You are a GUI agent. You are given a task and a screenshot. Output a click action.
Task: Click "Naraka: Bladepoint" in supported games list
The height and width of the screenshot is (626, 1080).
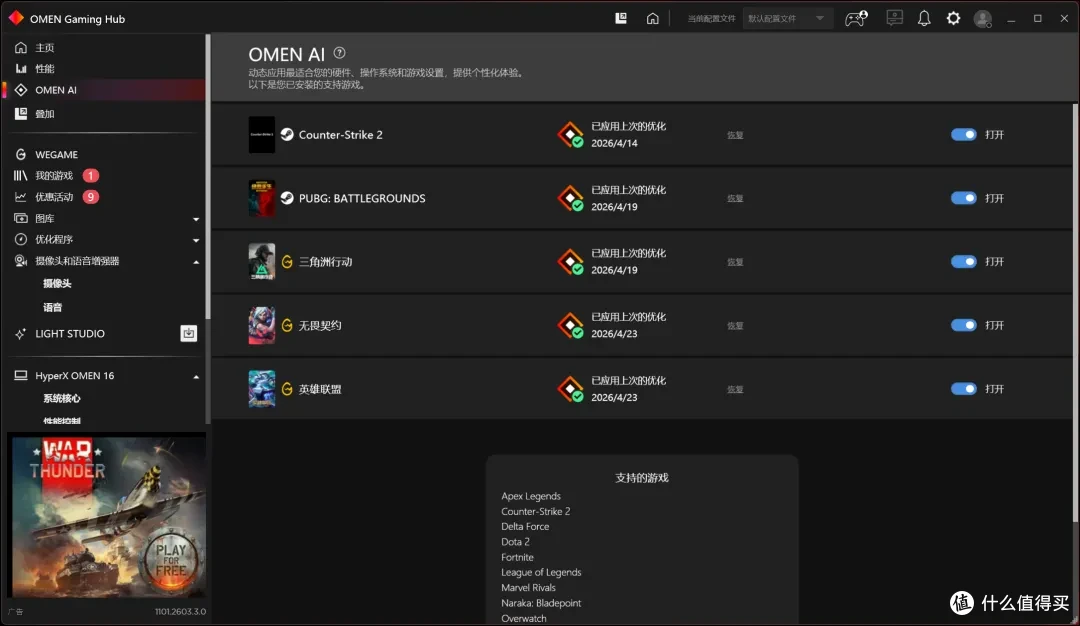pos(541,603)
